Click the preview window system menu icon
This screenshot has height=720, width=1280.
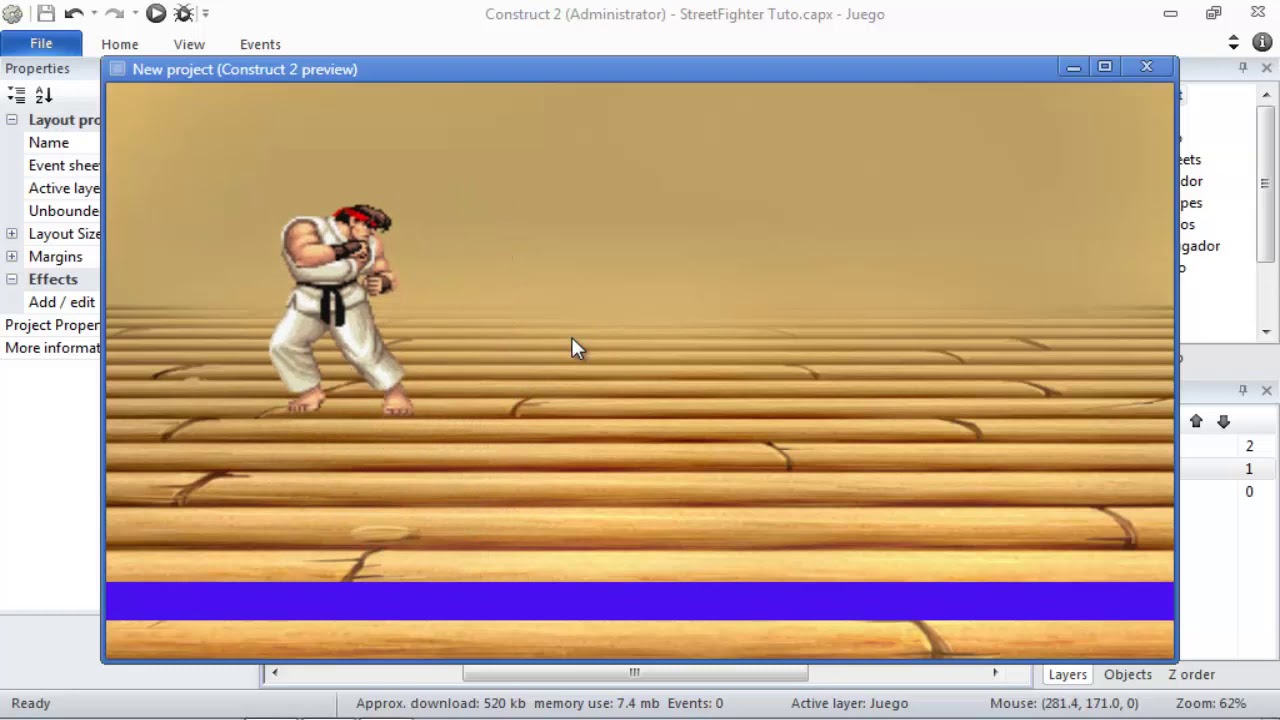coord(117,69)
